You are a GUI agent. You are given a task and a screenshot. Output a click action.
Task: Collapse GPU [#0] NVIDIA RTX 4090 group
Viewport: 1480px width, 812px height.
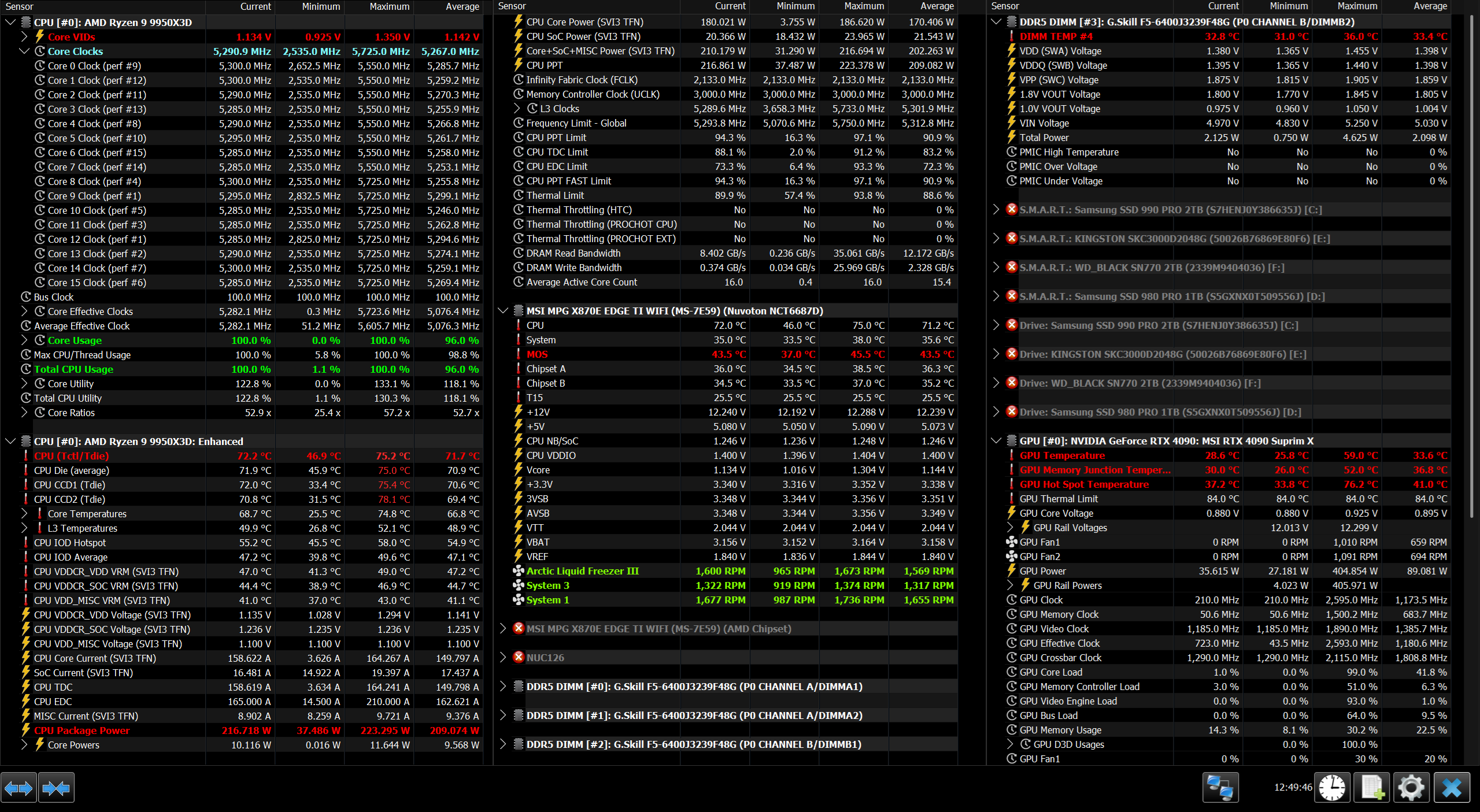[996, 441]
